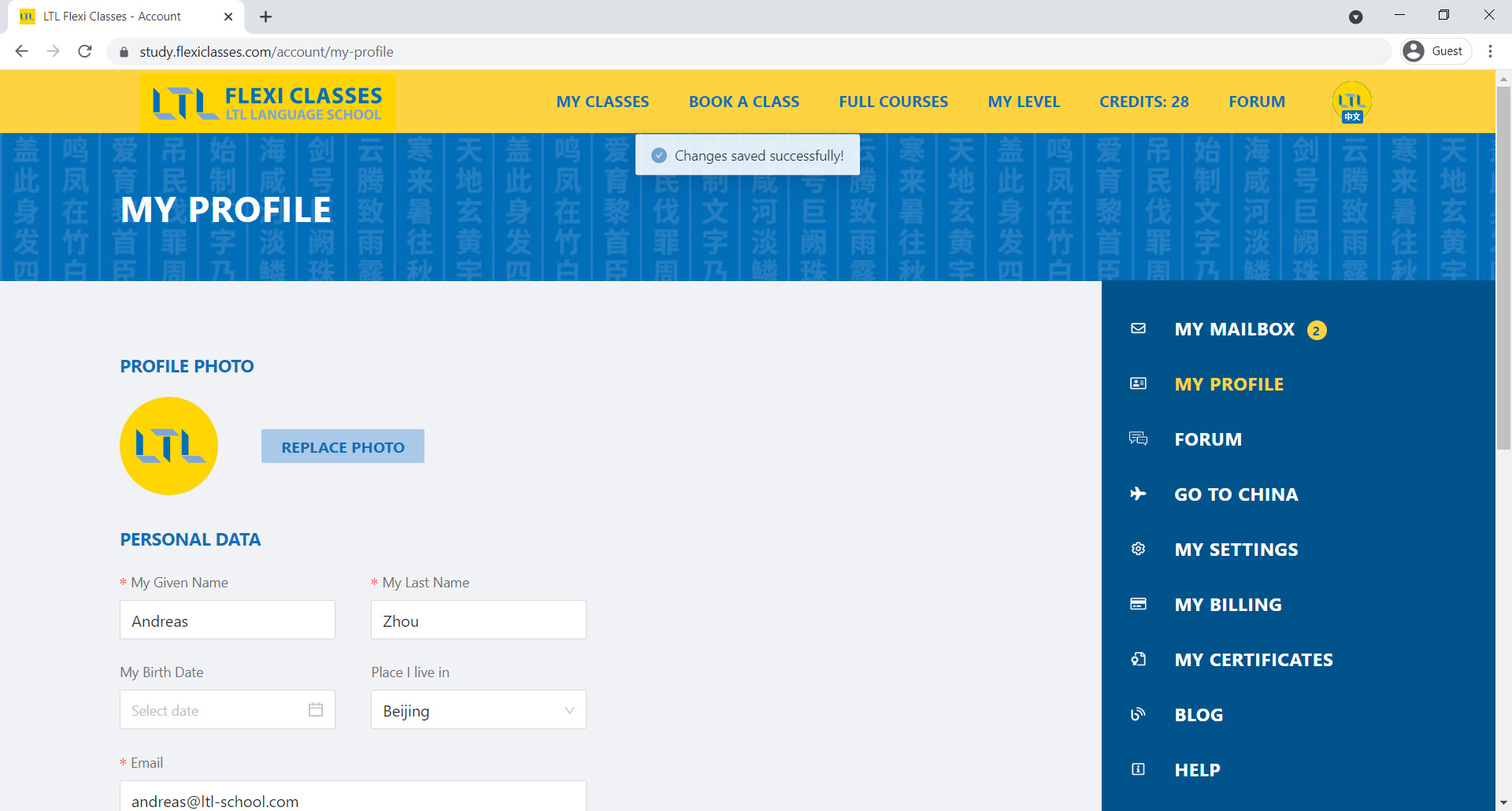This screenshot has height=811, width=1512.
Task: Click the My Billing credit card icon
Action: click(1138, 604)
